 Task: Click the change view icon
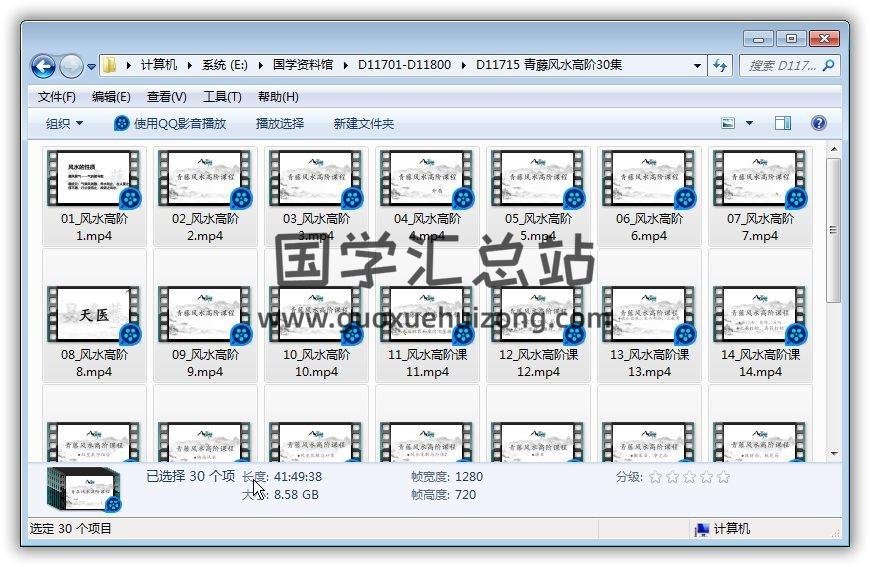729,123
